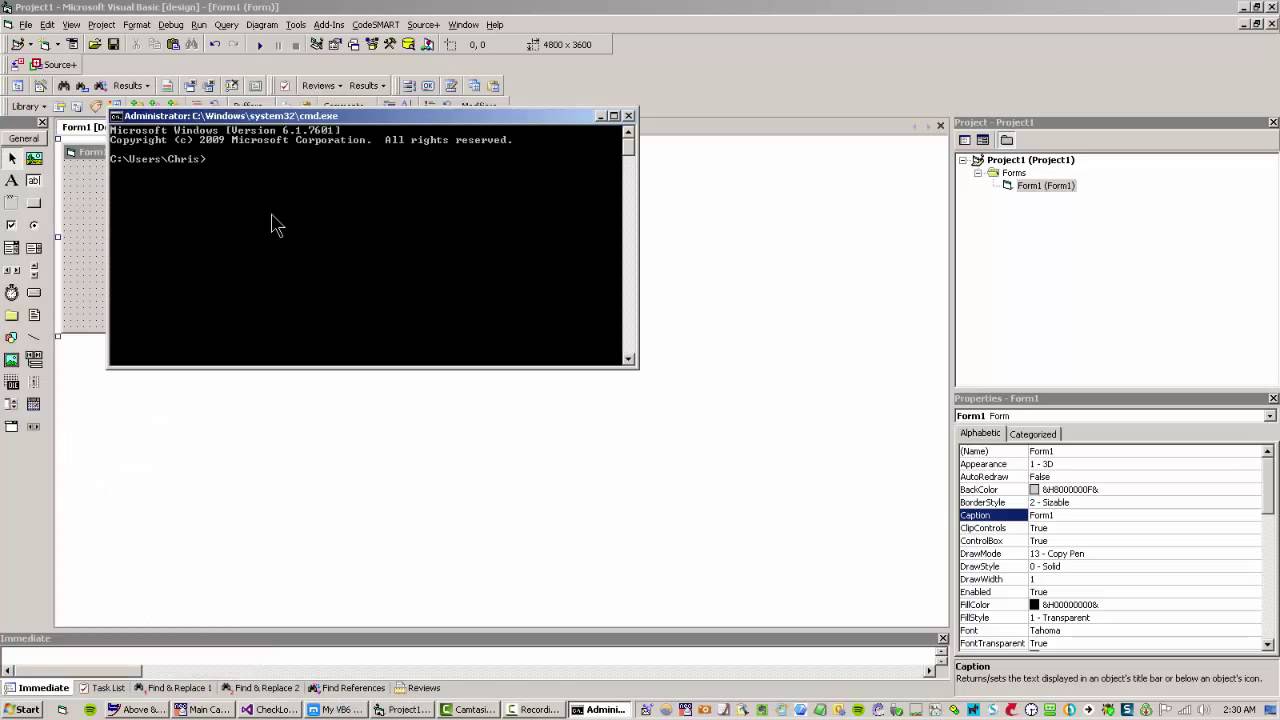Open the File menu
Image resolution: width=1280 pixels, height=720 pixels.
point(26,25)
